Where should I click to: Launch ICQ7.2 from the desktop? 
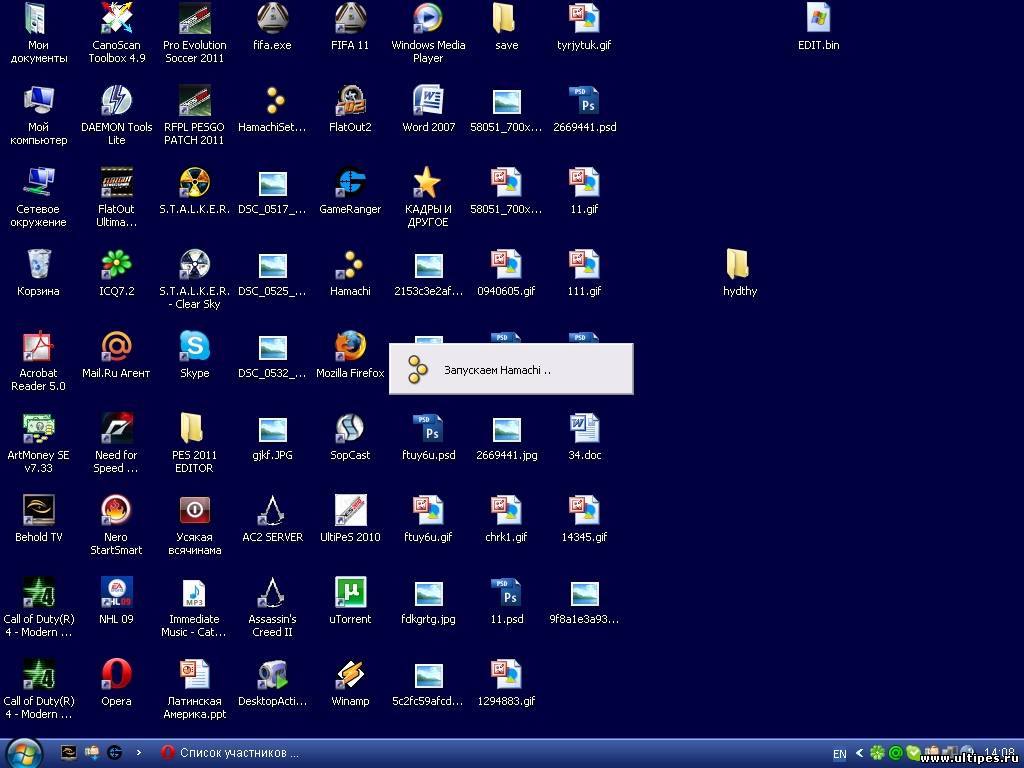[116, 266]
